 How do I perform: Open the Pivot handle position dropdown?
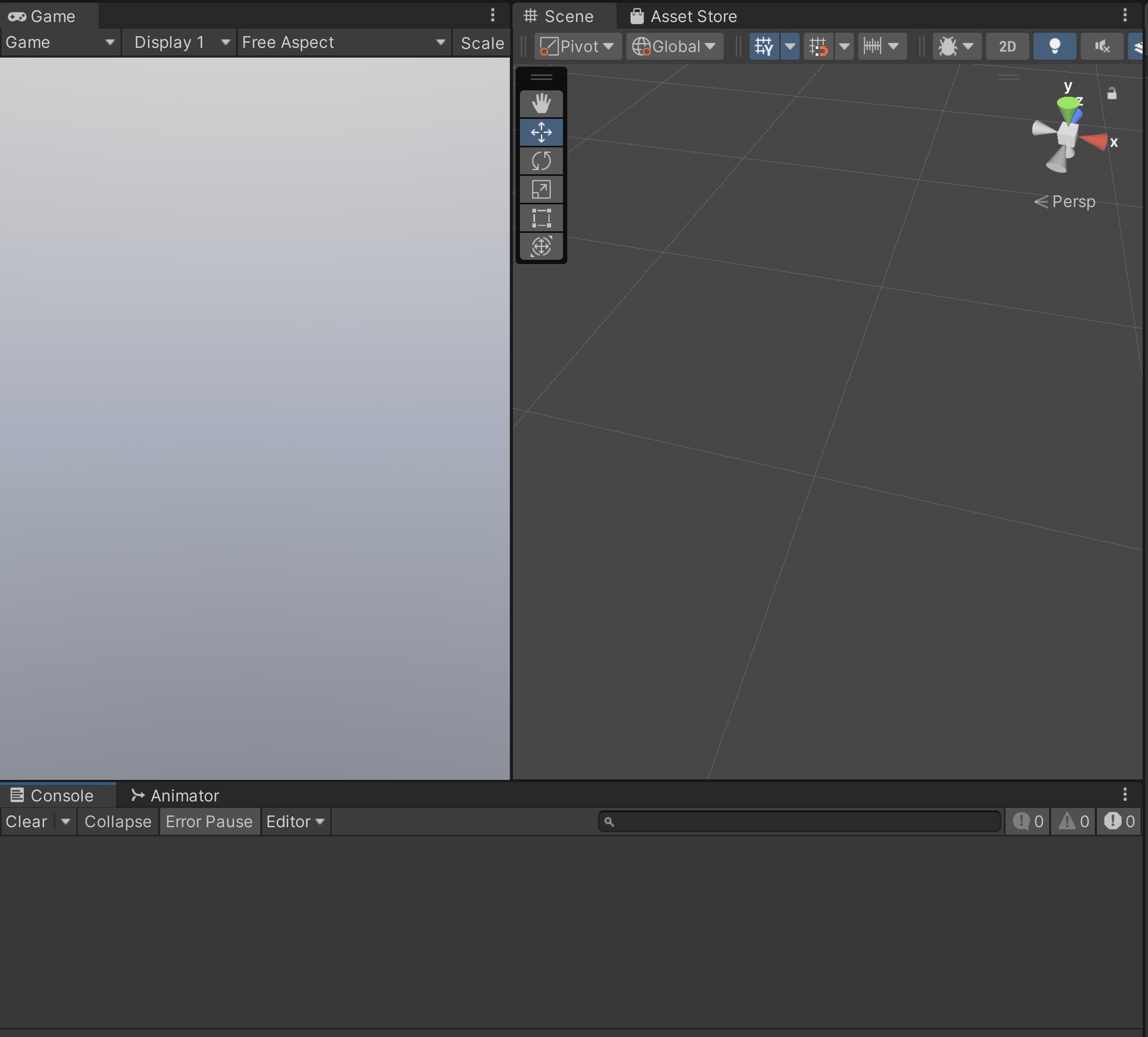click(577, 46)
